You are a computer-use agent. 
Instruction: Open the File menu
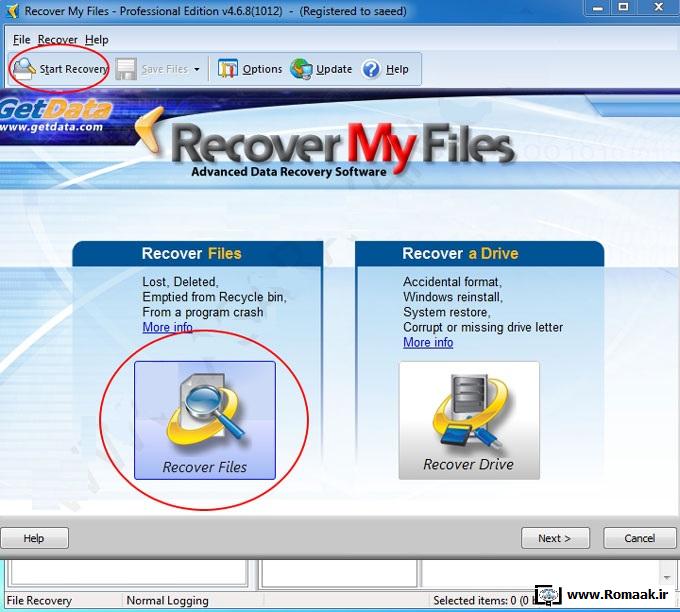point(22,40)
